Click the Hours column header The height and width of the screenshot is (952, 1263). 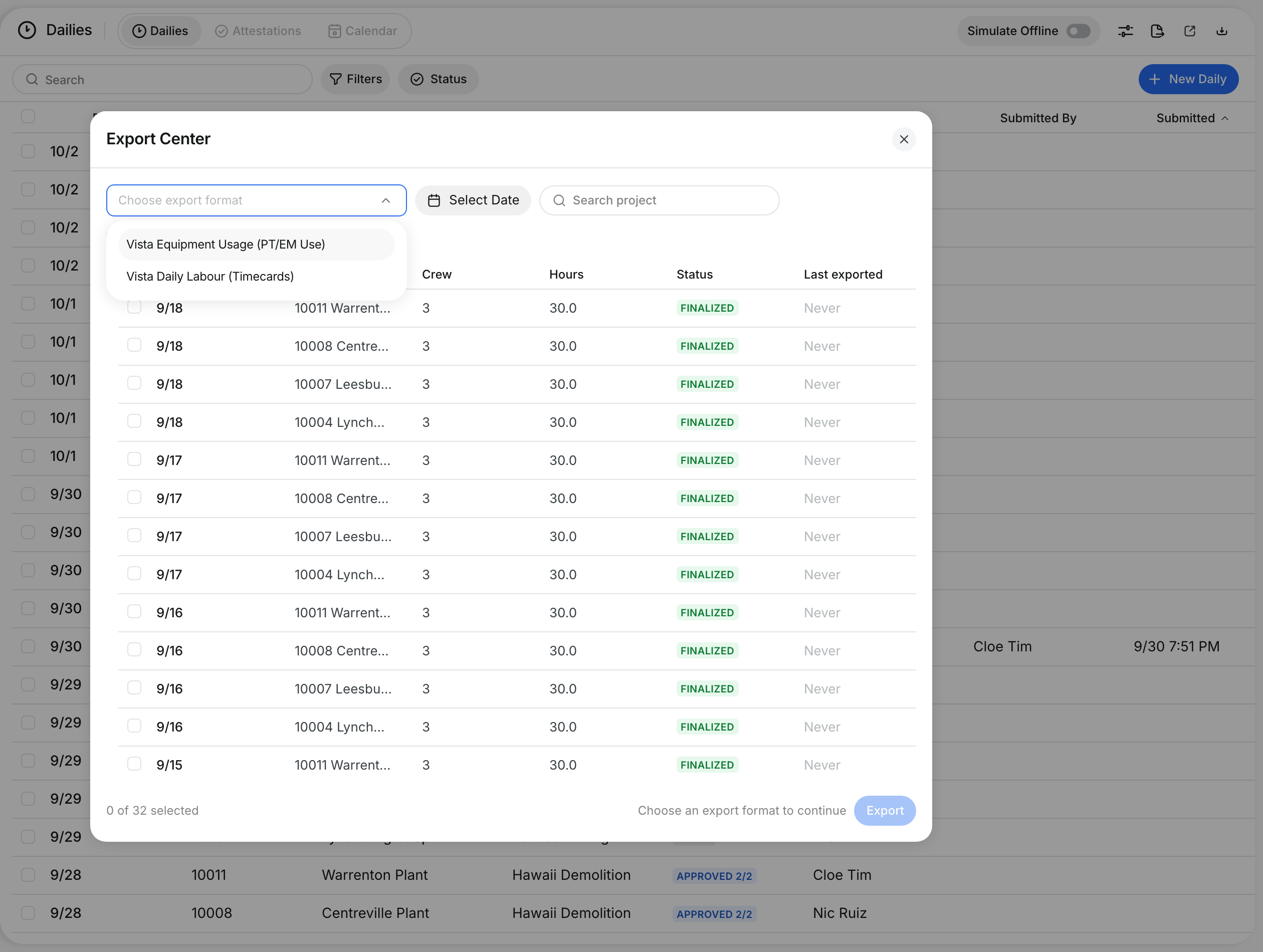[566, 275]
